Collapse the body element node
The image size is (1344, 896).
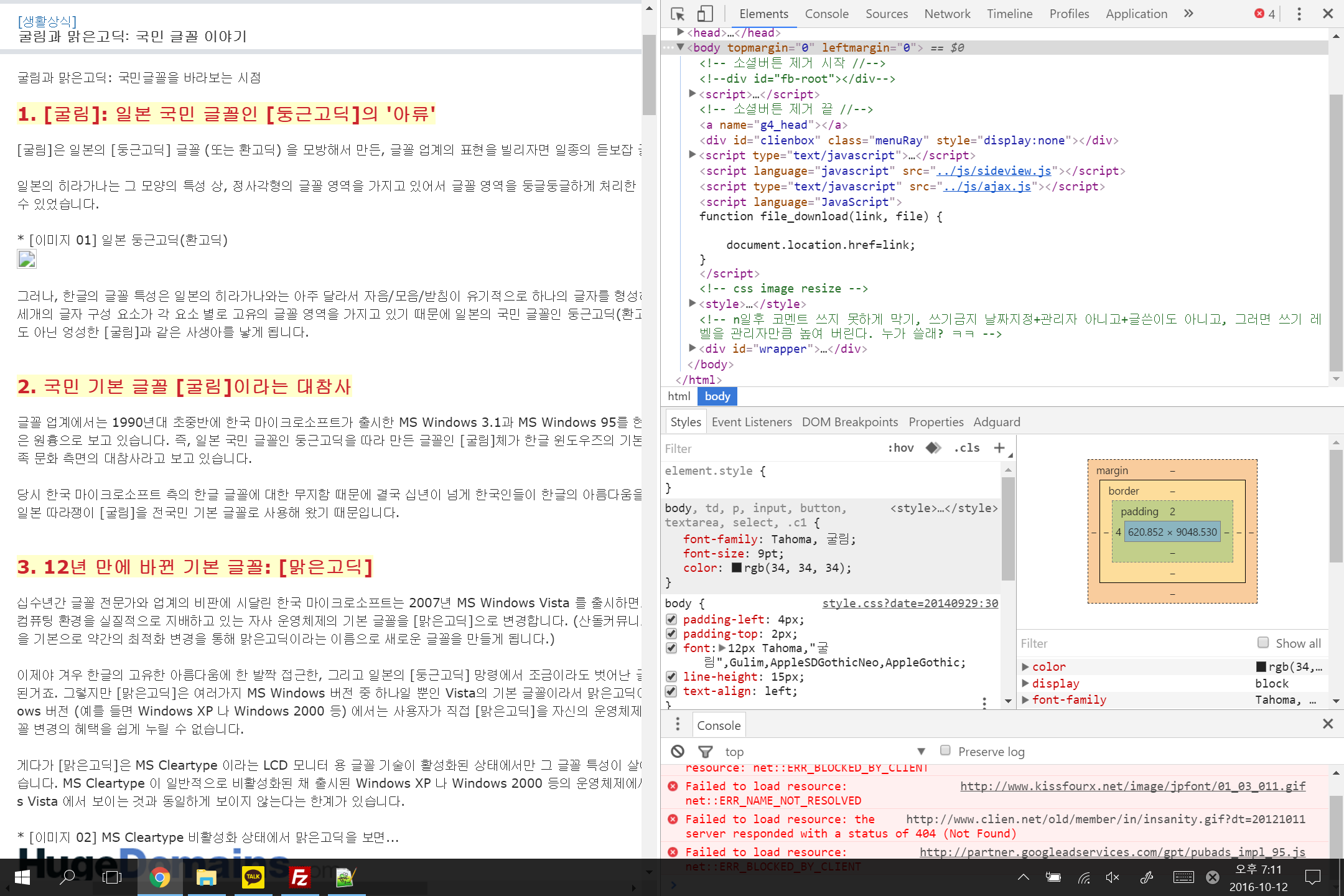click(681, 47)
